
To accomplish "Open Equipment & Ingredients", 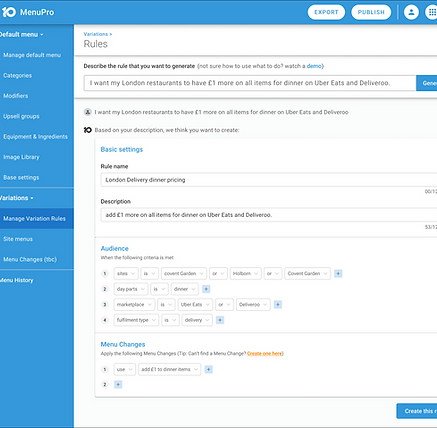I will point(35,137).
